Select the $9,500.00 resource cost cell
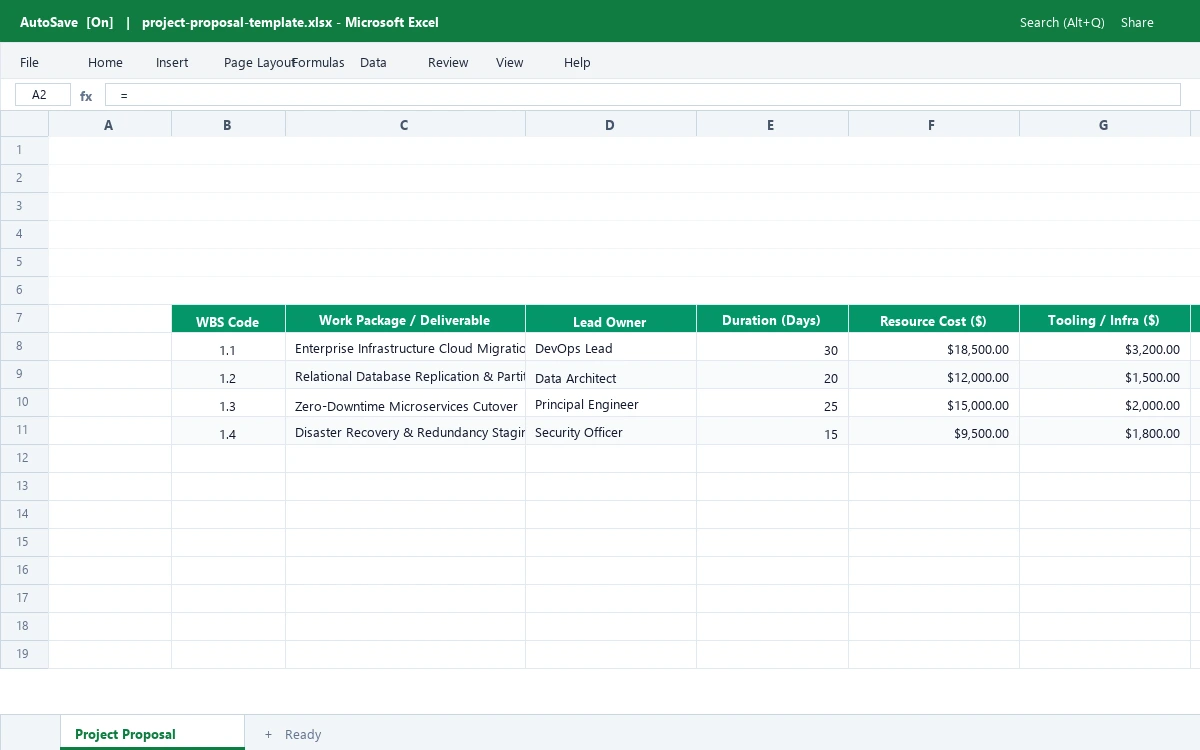Image resolution: width=1200 pixels, height=750 pixels. tap(934, 431)
